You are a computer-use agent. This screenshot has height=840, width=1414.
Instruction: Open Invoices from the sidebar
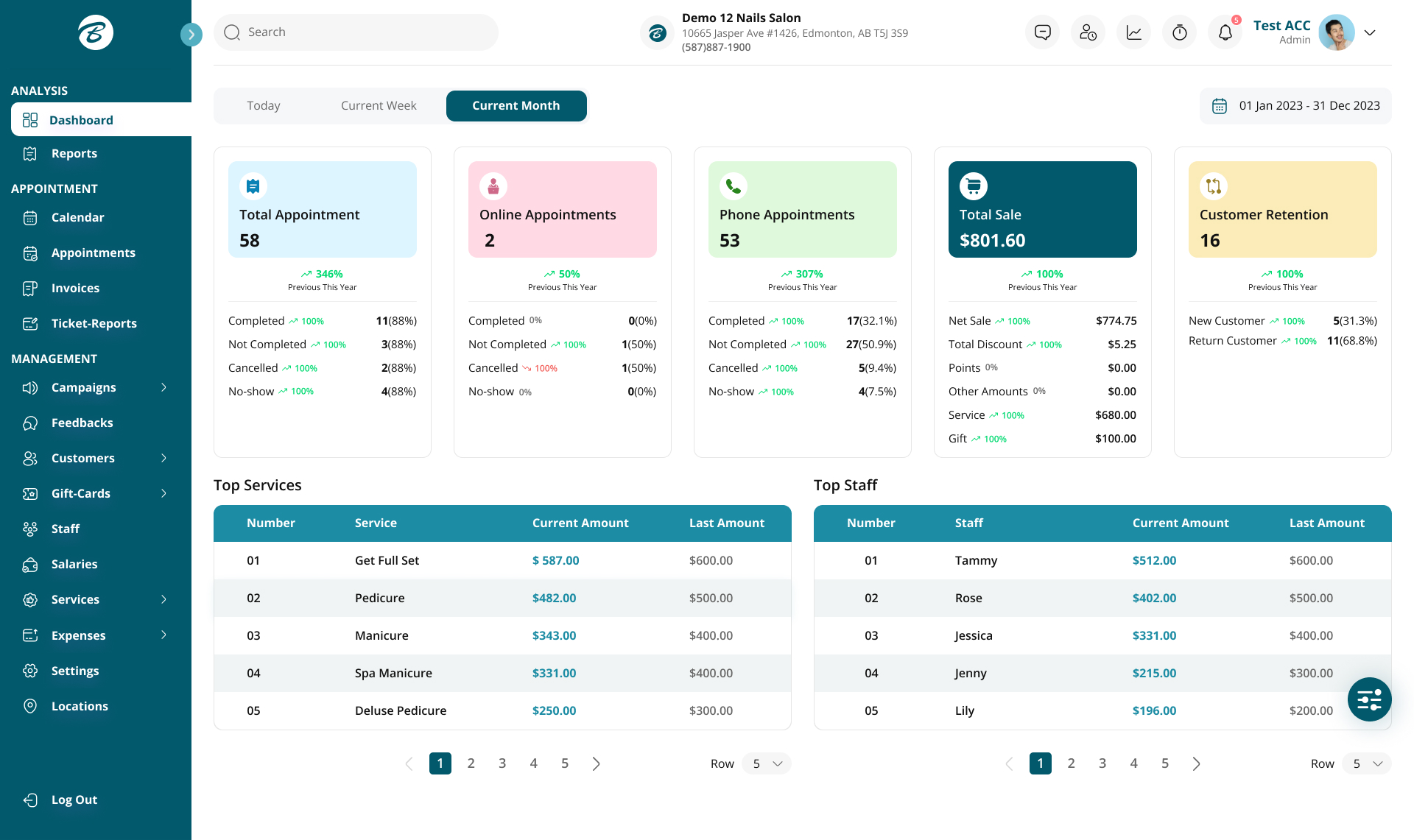click(75, 288)
